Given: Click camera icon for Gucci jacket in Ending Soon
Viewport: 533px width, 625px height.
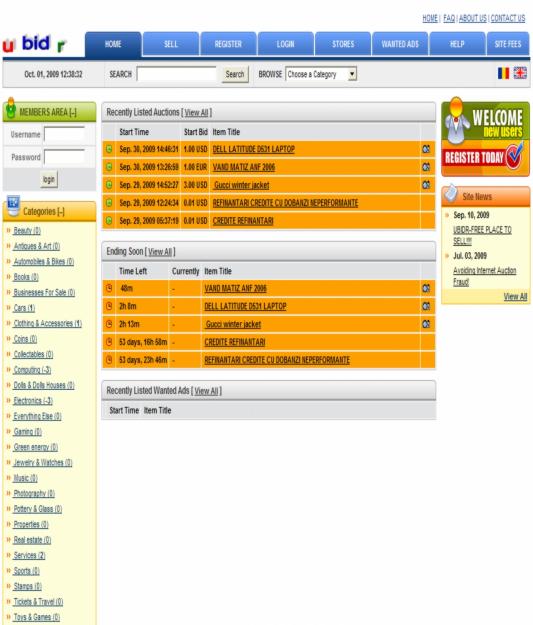Looking at the screenshot, I should (x=426, y=324).
